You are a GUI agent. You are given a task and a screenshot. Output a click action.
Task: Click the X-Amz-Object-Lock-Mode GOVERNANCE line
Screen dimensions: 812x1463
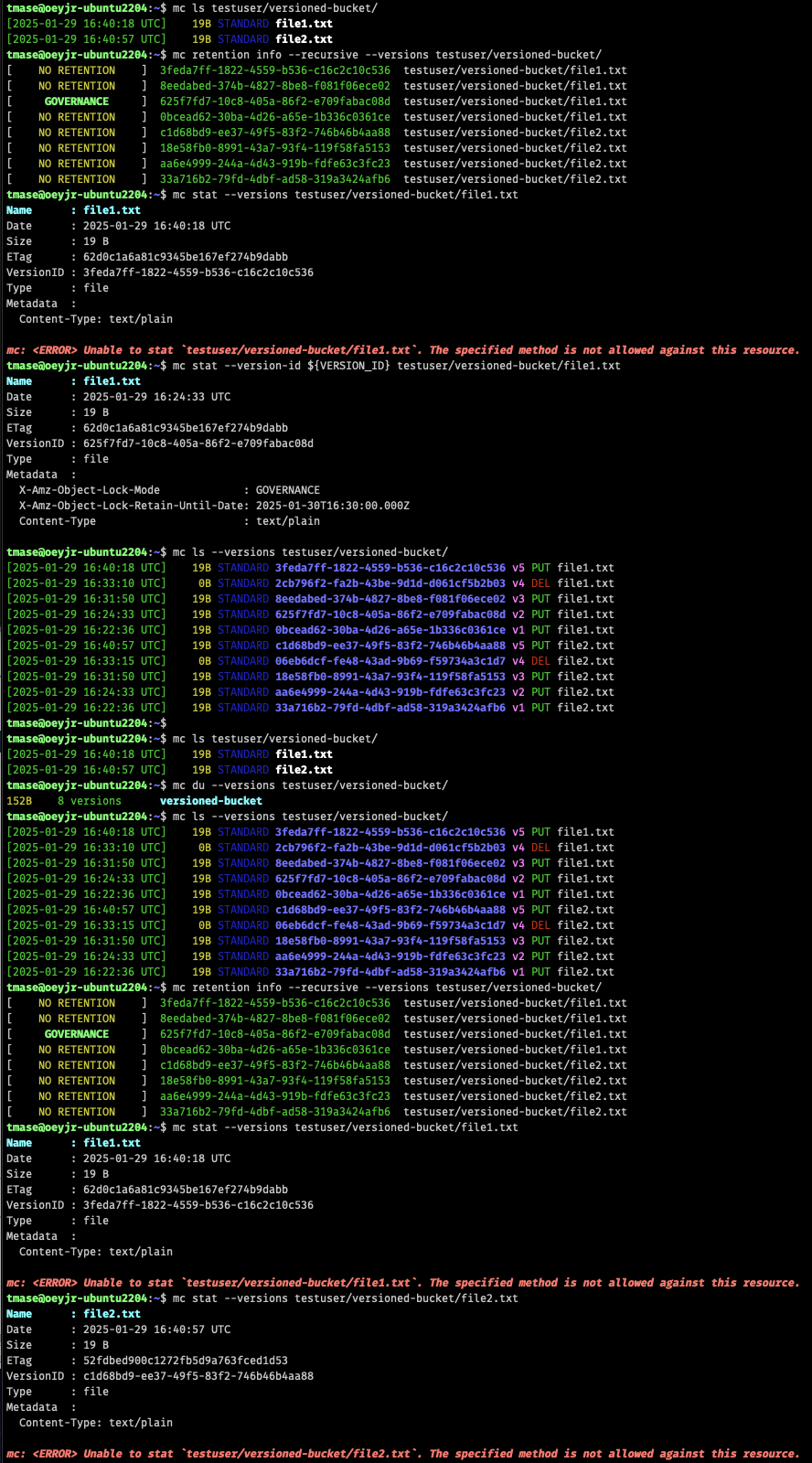(x=169, y=490)
